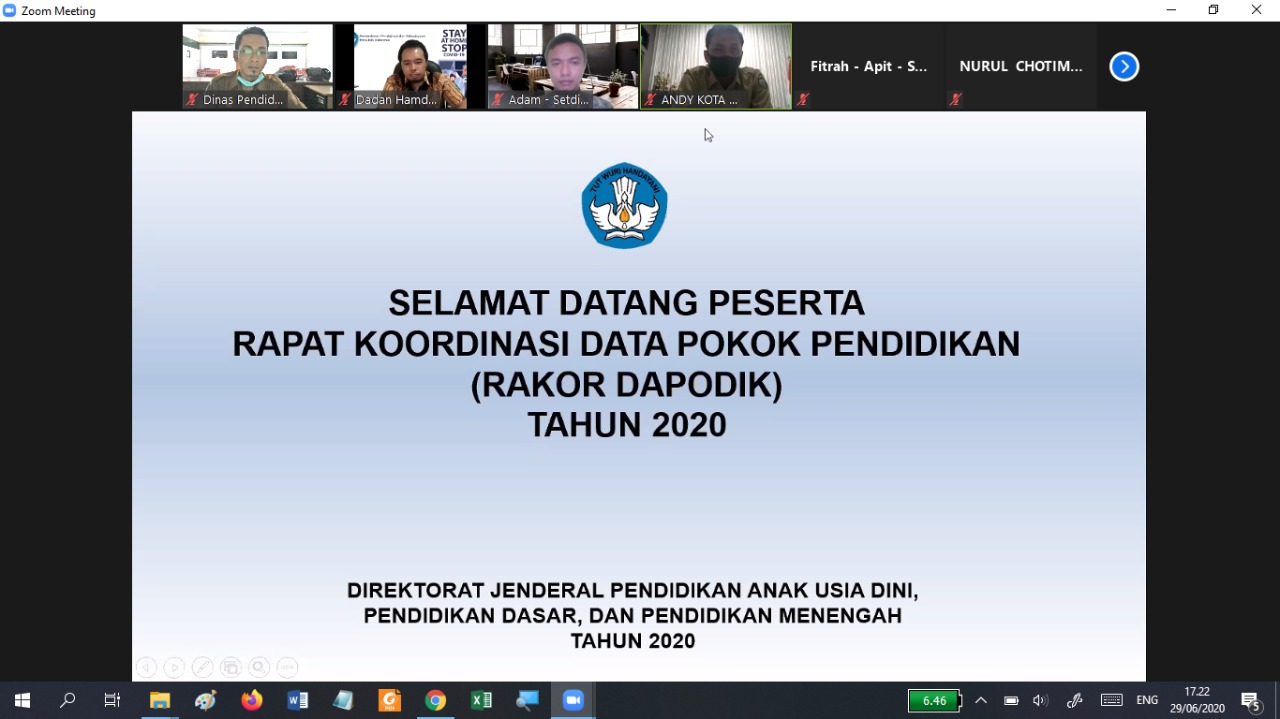Image resolution: width=1280 pixels, height=719 pixels.
Task: Click muted microphone icon on Fitrah tile
Action: (803, 99)
